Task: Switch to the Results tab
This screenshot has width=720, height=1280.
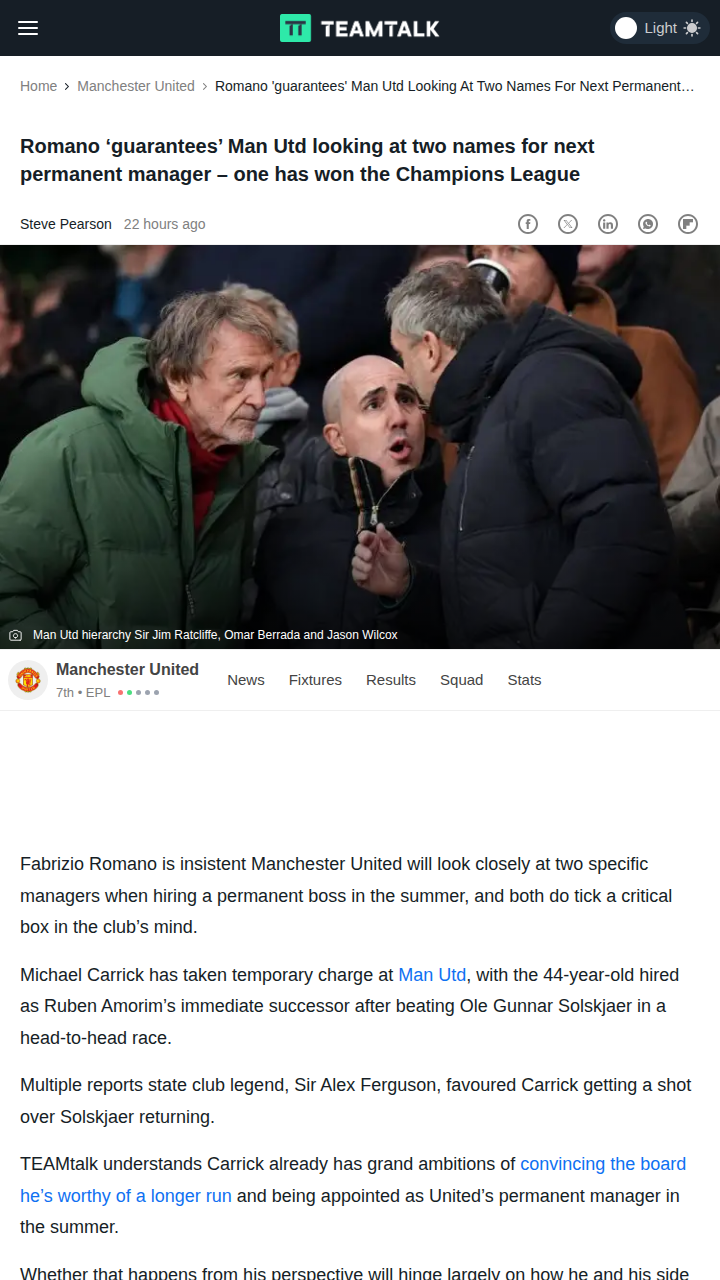Action: (x=391, y=680)
